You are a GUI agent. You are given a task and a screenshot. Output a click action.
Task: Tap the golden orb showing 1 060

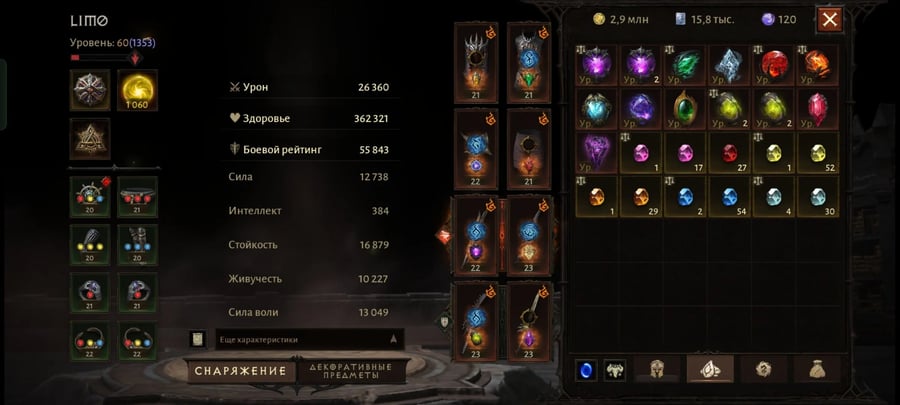[x=137, y=90]
